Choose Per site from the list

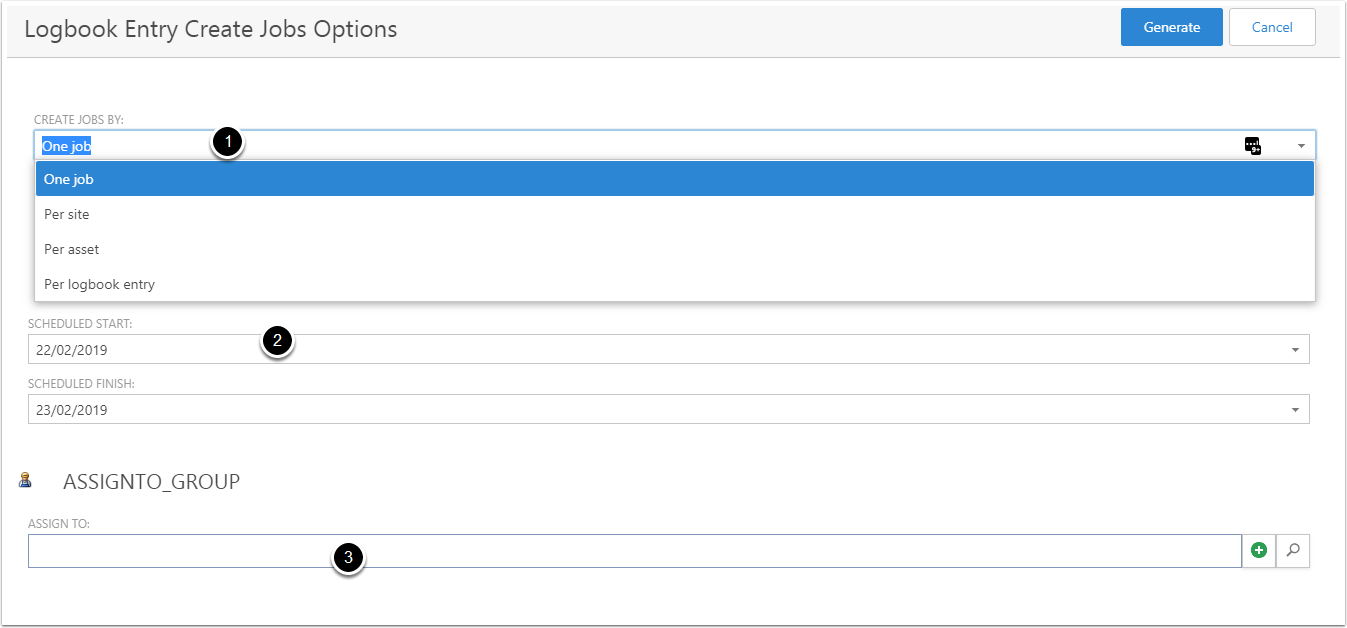coord(674,214)
